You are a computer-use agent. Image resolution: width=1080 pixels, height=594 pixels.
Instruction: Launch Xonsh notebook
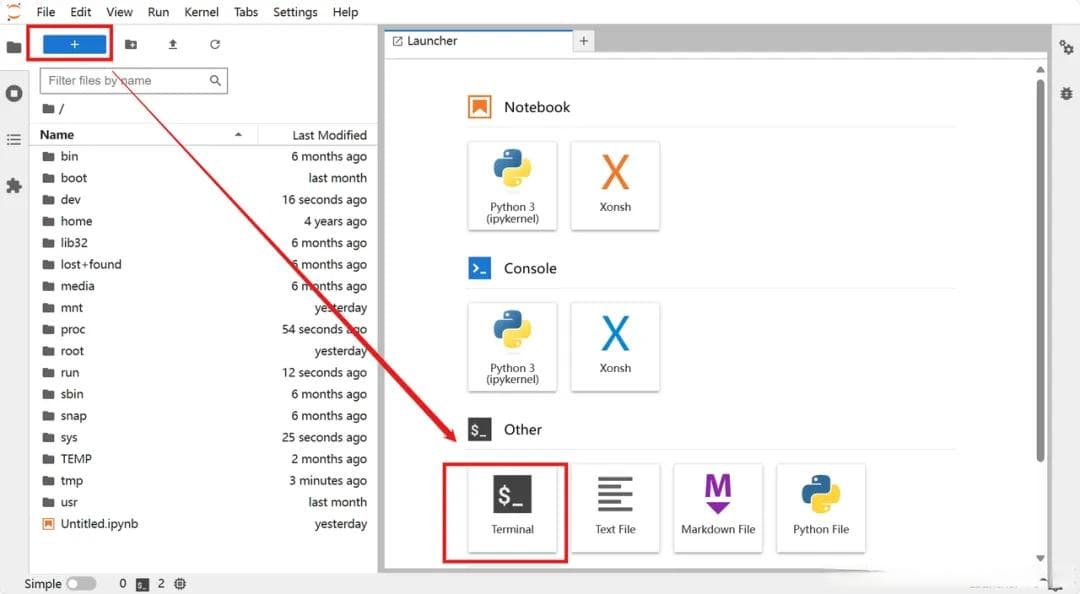(x=615, y=185)
